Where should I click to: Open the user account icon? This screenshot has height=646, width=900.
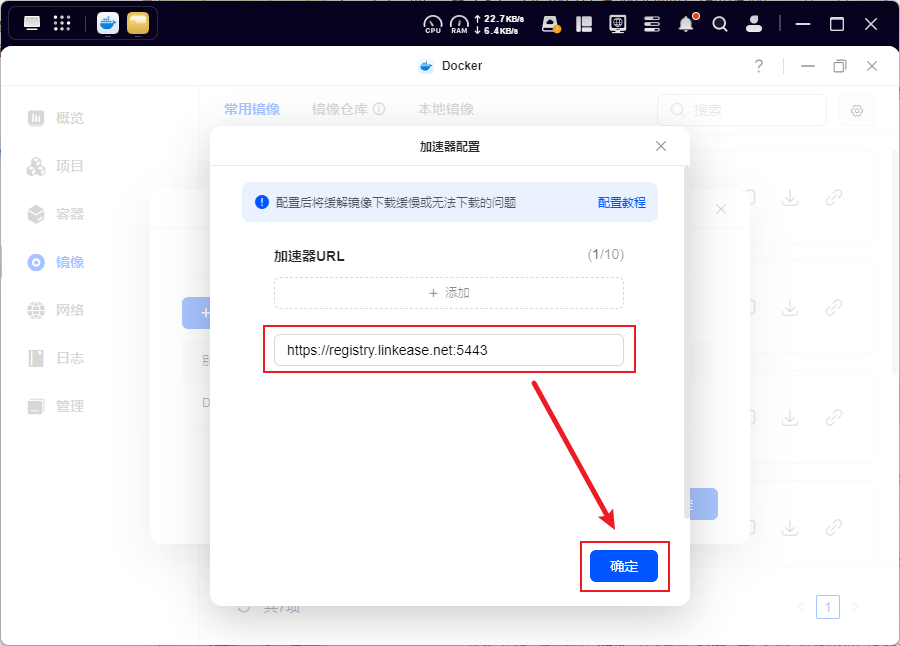(754, 24)
